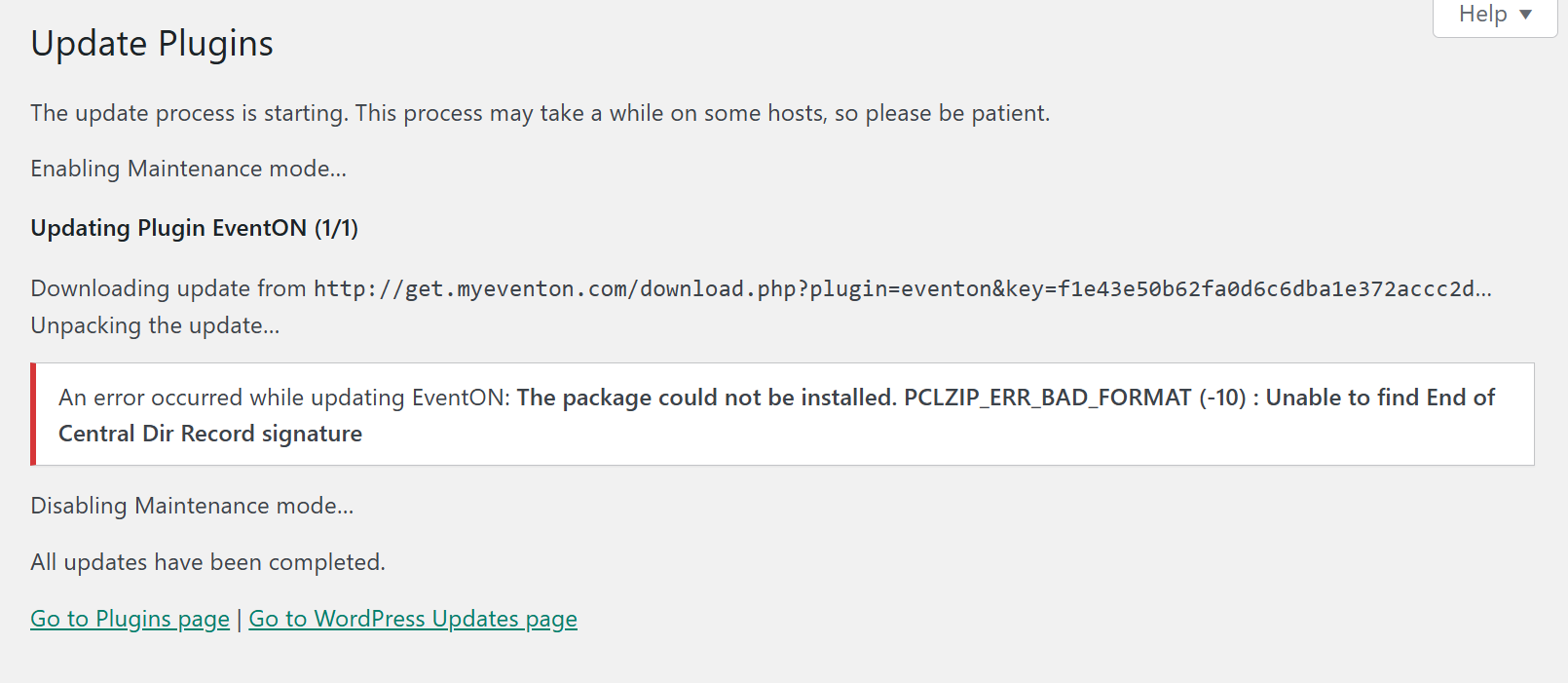1568x683 pixels.
Task: Select the Updating Plugin EventON (1/1) heading
Action: click(195, 228)
